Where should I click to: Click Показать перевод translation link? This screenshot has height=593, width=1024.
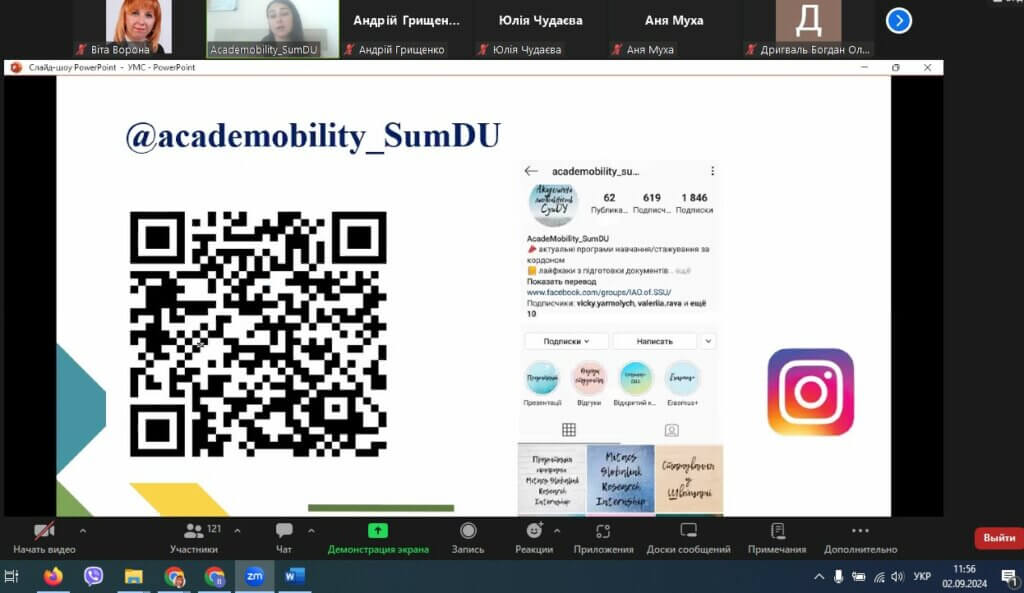pos(562,281)
